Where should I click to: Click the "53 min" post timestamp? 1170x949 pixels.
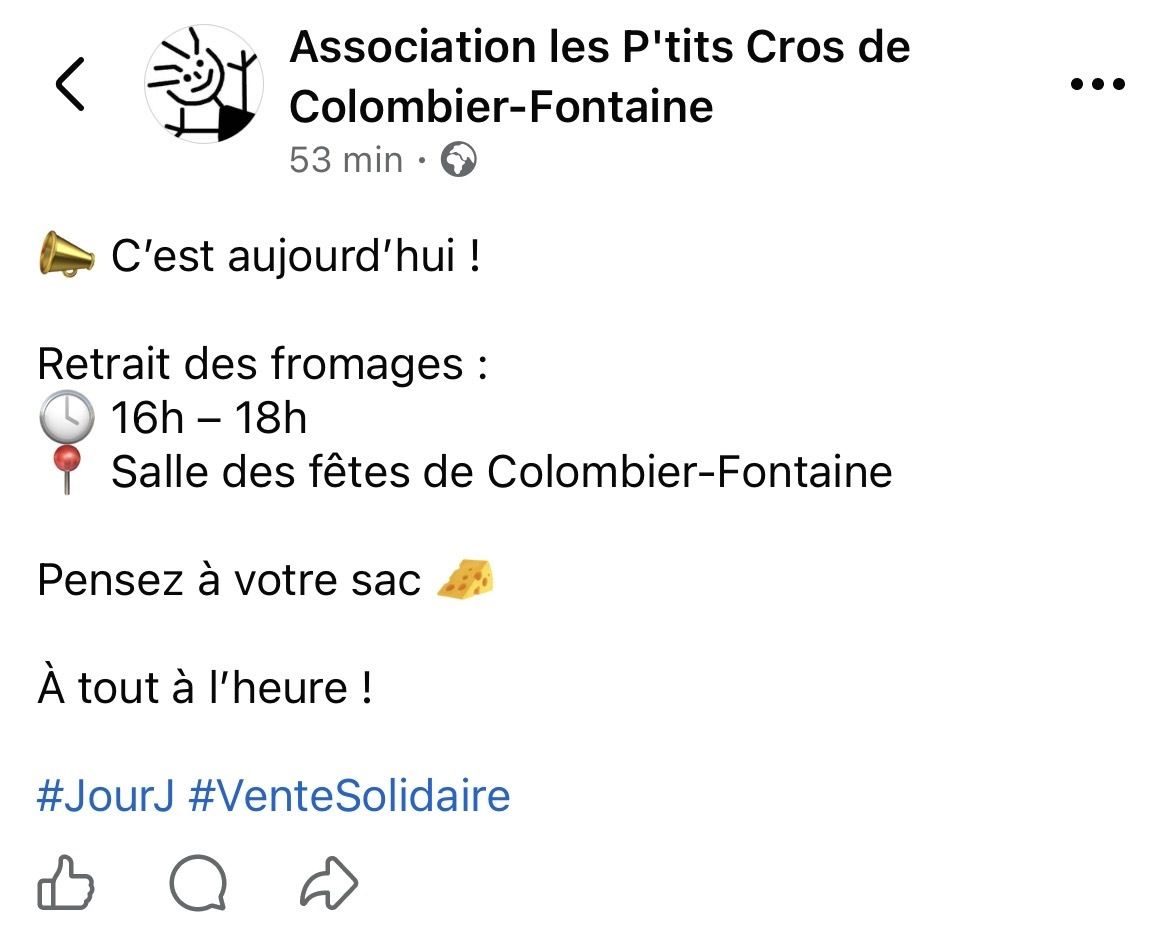pos(346,160)
